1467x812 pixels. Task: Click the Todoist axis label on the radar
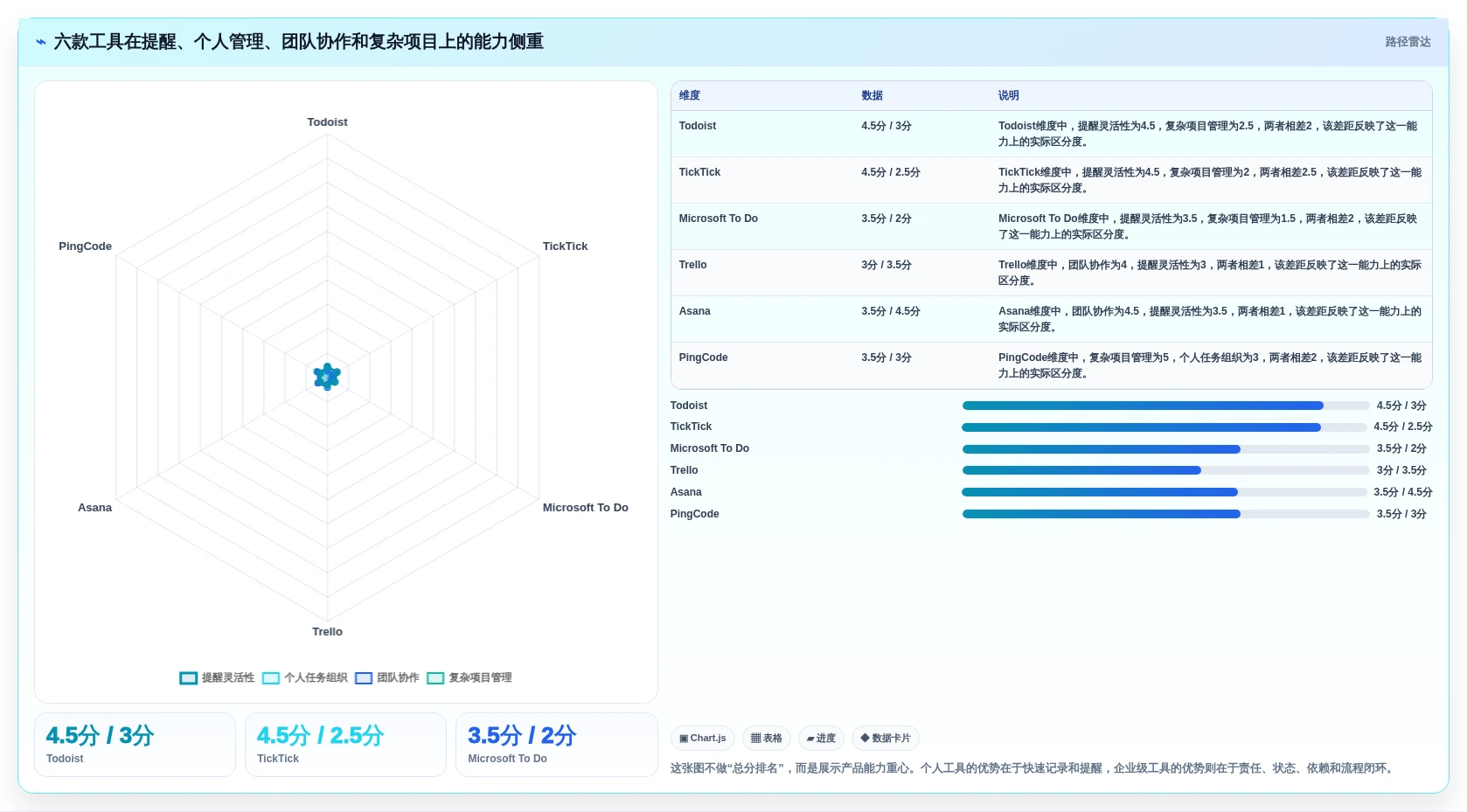(327, 122)
